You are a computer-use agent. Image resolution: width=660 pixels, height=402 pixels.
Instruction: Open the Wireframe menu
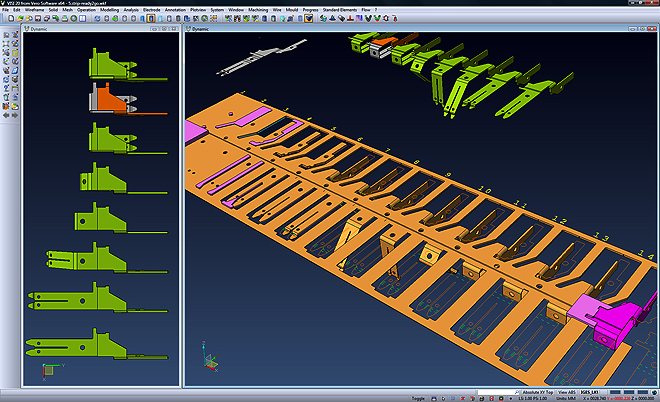[x=34, y=10]
